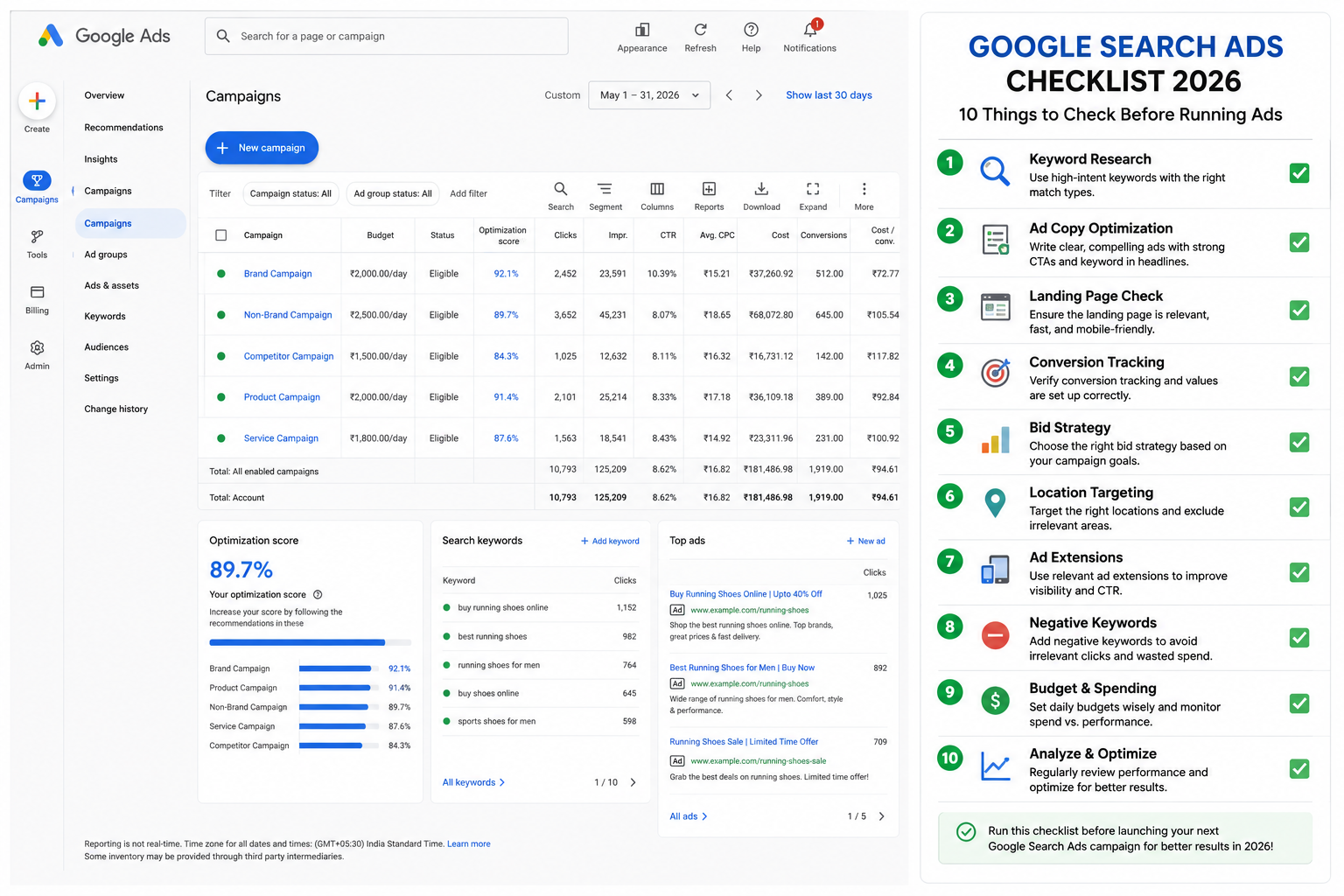
Task: Open the Learn more link
Action: [469, 844]
